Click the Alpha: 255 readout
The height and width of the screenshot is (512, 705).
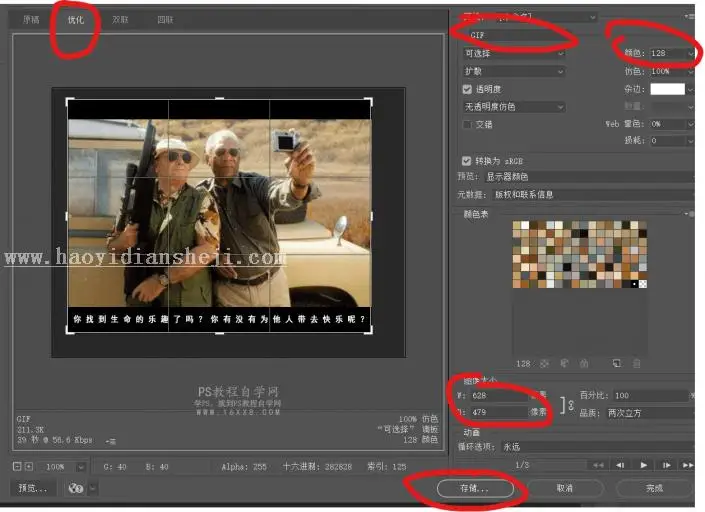click(244, 467)
